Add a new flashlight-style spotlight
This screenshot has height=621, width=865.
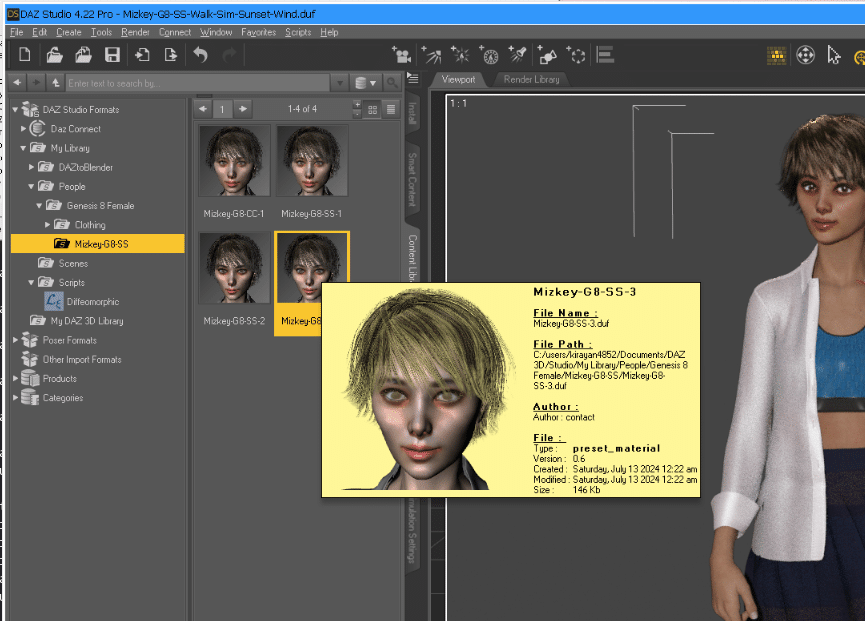[x=517, y=55]
